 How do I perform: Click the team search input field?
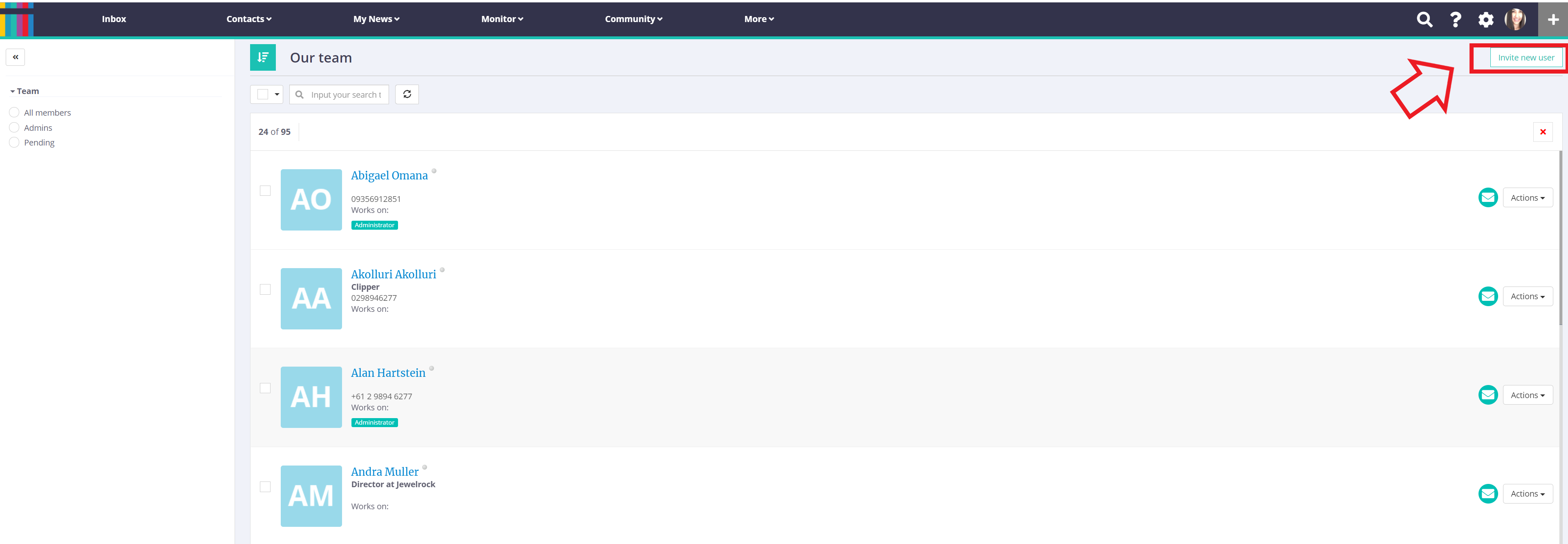pos(345,95)
